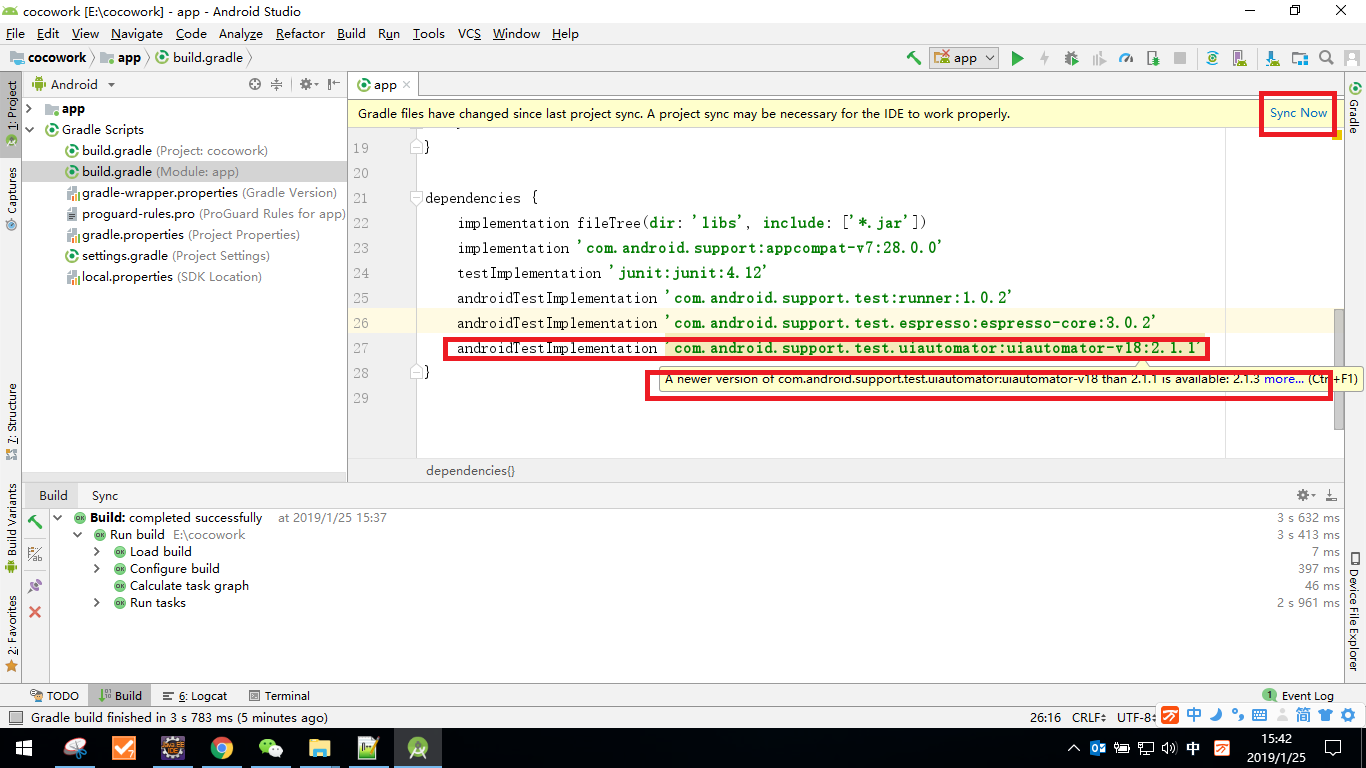Open the Refactor menu

[300, 33]
